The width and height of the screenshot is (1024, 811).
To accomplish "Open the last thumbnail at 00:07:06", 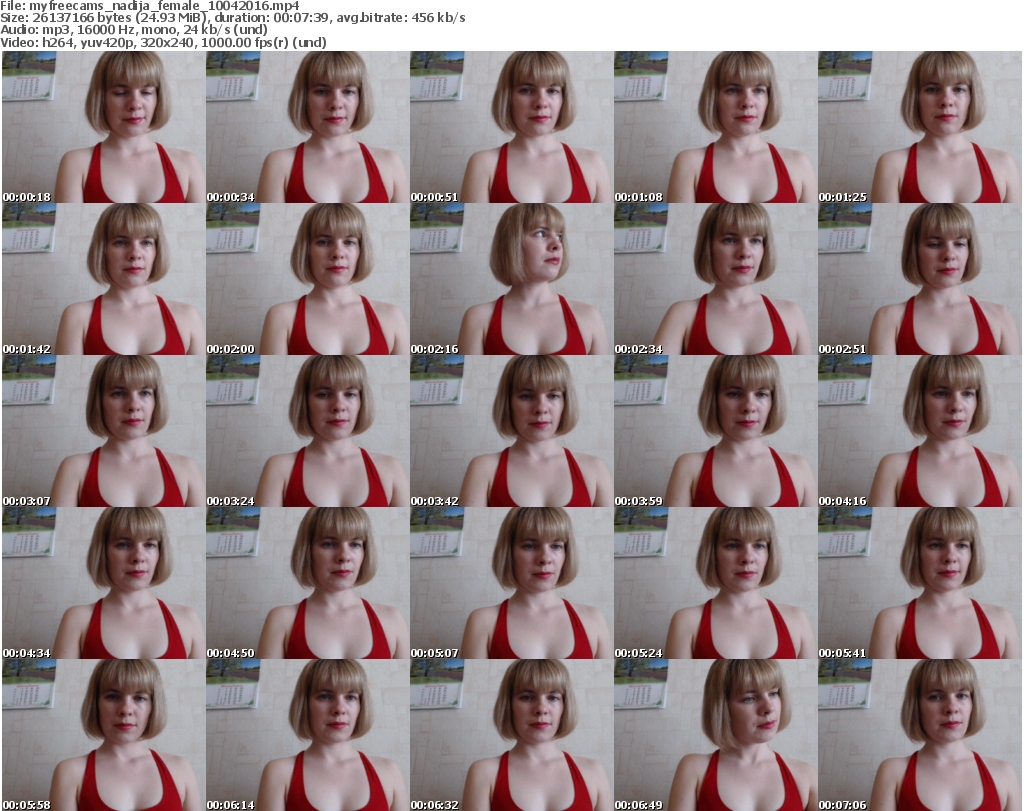I will [919, 734].
